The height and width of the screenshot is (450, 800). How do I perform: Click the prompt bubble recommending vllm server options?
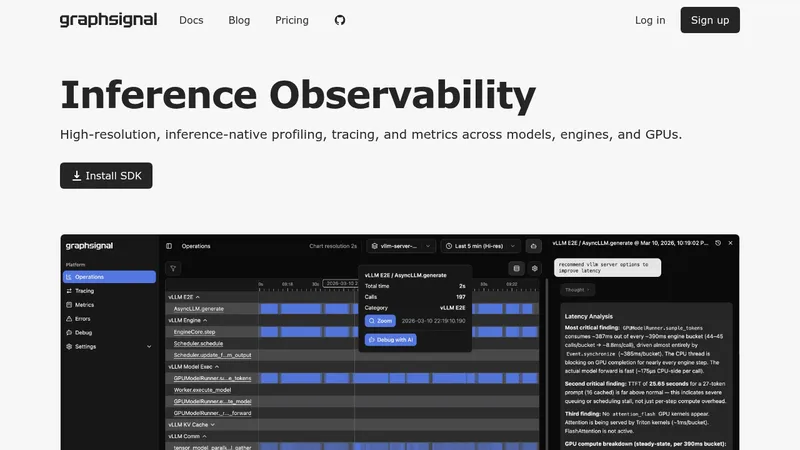pyautogui.click(x=608, y=267)
